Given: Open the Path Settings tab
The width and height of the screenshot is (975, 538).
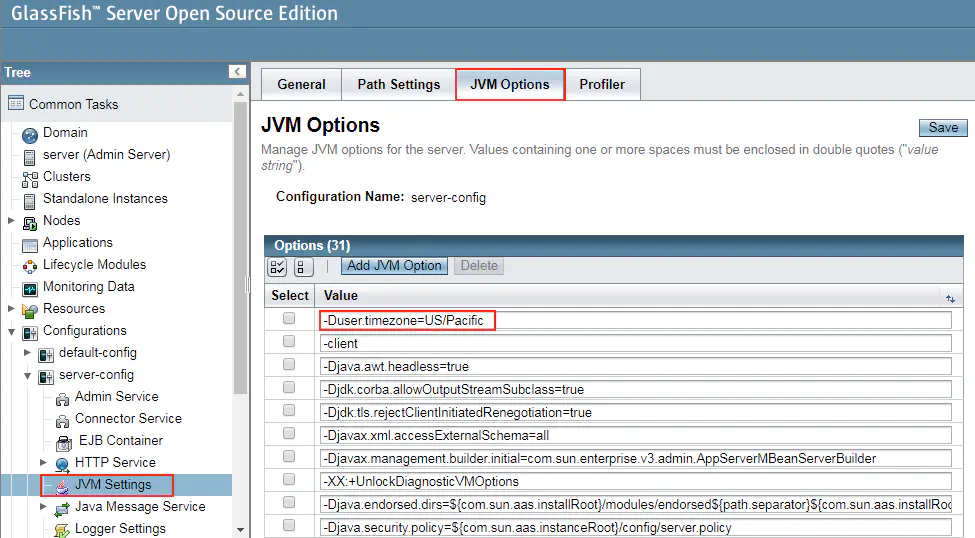Looking at the screenshot, I should [x=399, y=85].
